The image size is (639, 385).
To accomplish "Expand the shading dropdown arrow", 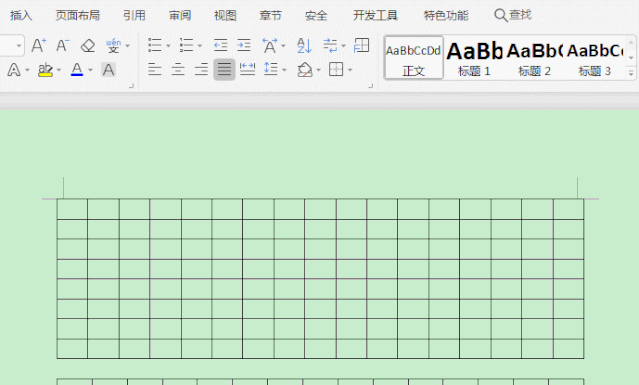I will pos(319,70).
